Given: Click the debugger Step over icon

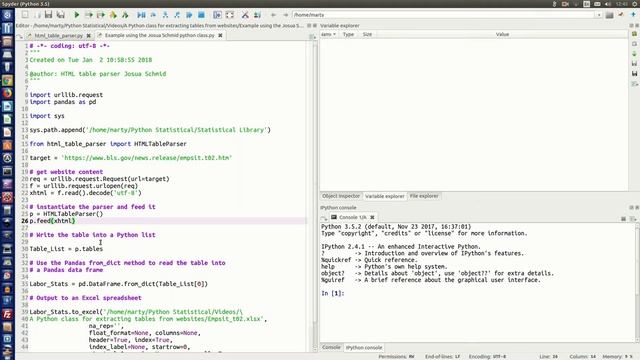Looking at the screenshot, I should pyautogui.click(x=153, y=15).
